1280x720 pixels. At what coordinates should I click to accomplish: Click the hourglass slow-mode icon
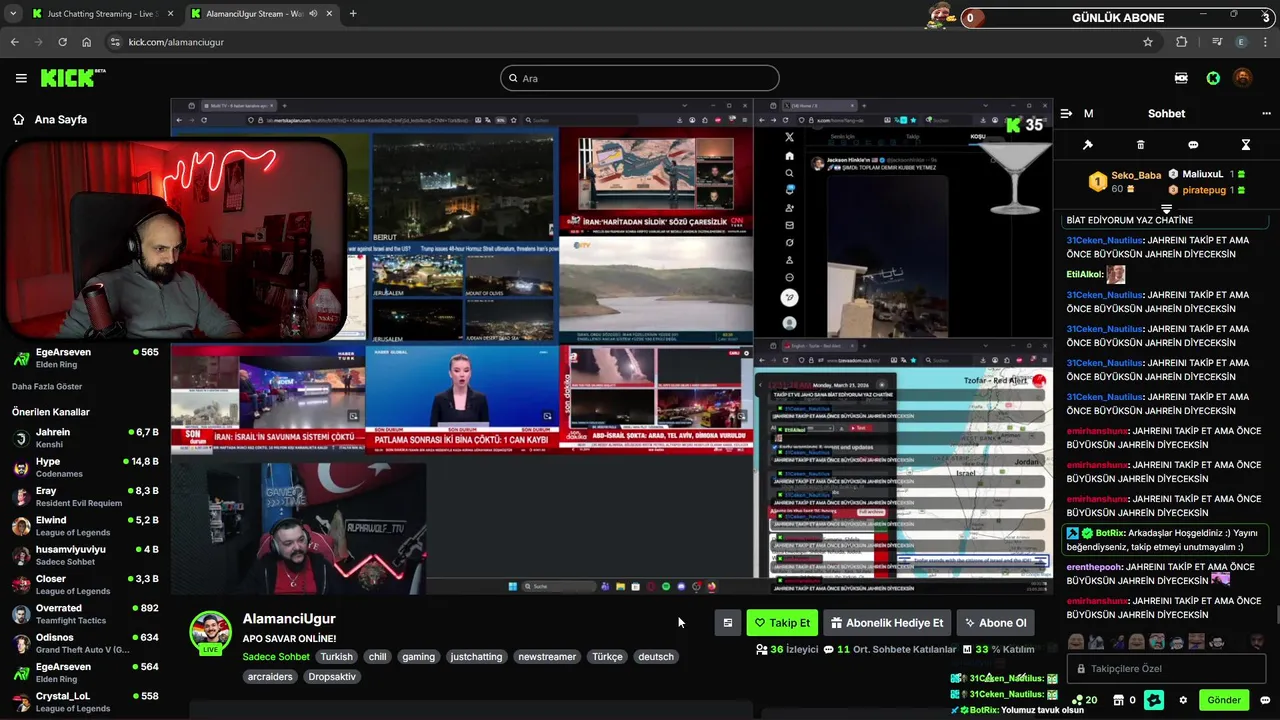(1246, 145)
